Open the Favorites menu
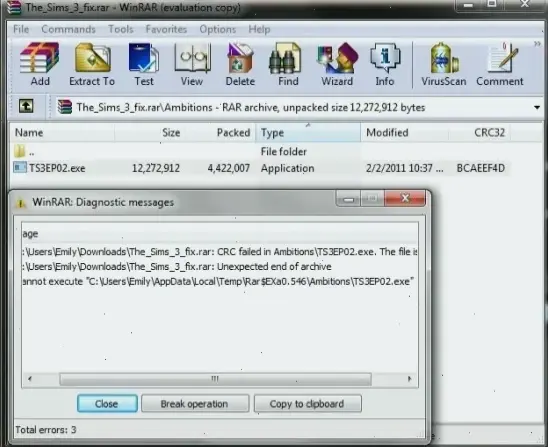Screen dimensions: 548x447 coord(166,29)
